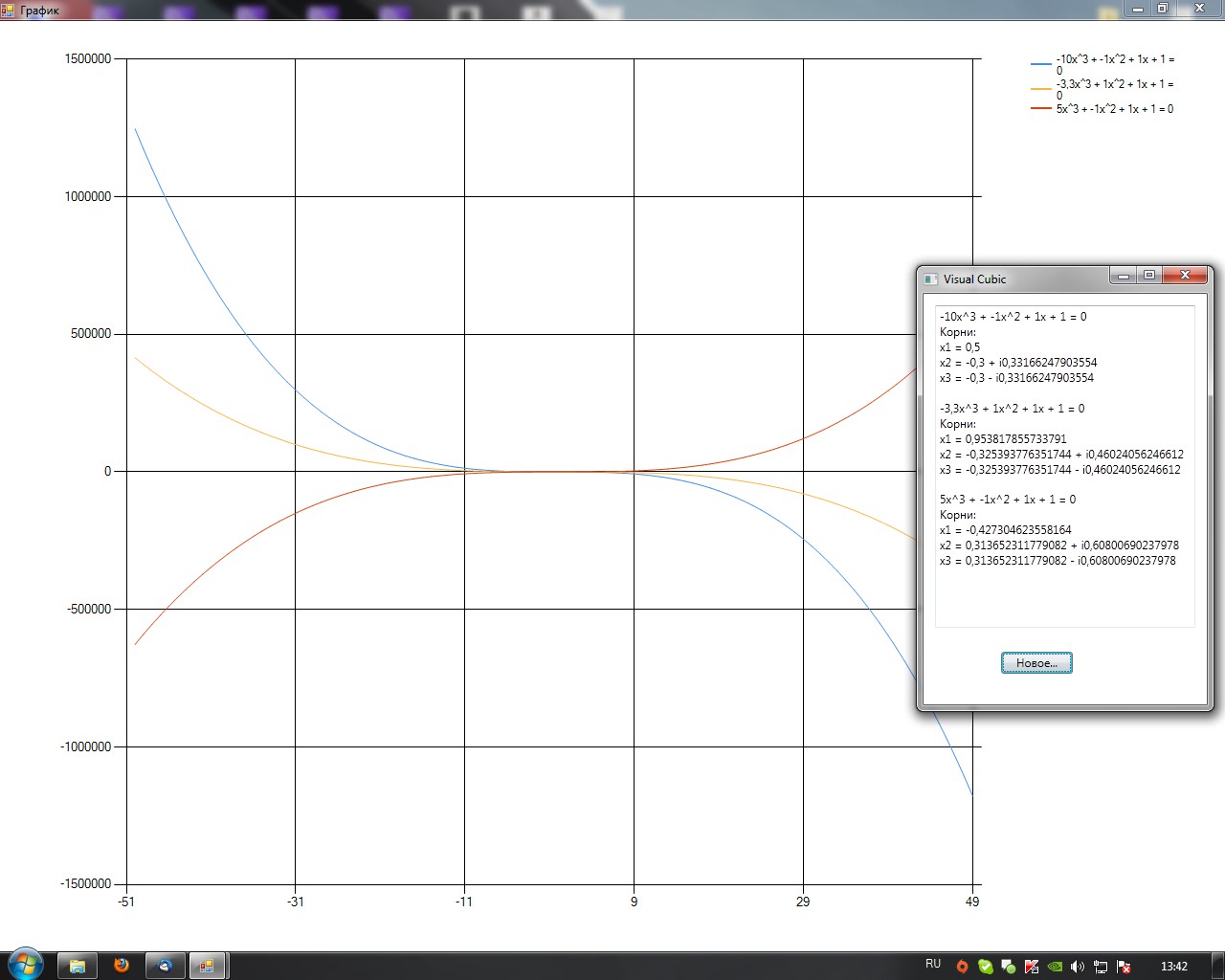Viewport: 1225px width, 980px height.
Task: Click the result line x1 = 0,5
Action: tap(960, 347)
